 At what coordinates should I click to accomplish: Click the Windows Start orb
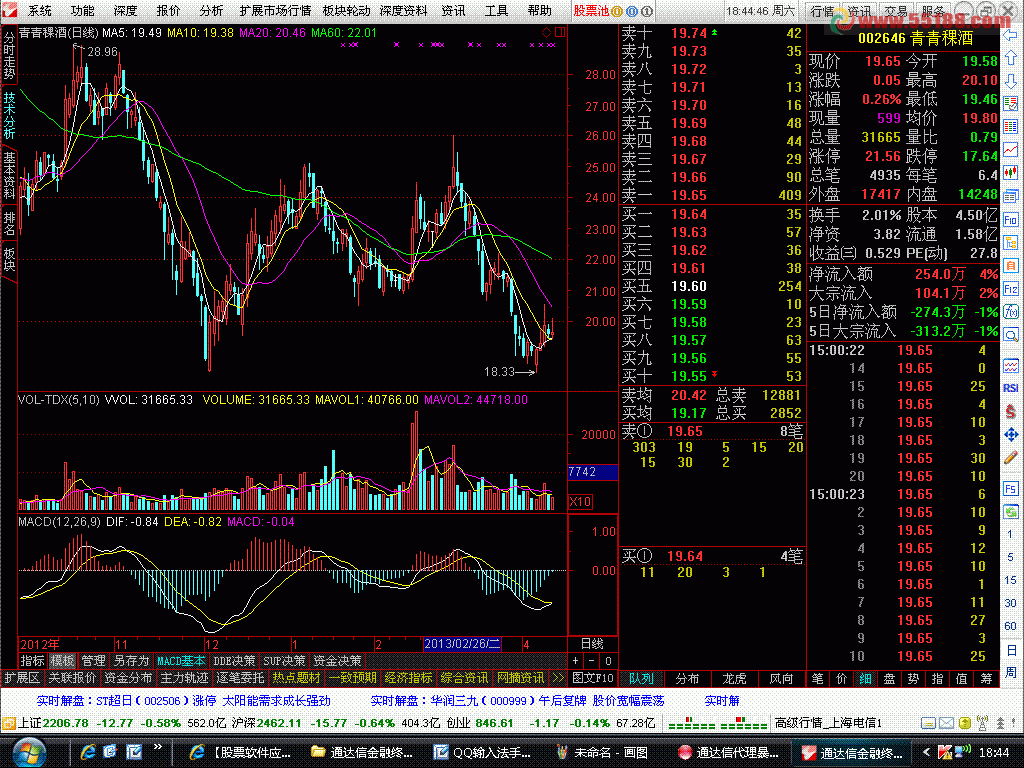(x=27, y=752)
